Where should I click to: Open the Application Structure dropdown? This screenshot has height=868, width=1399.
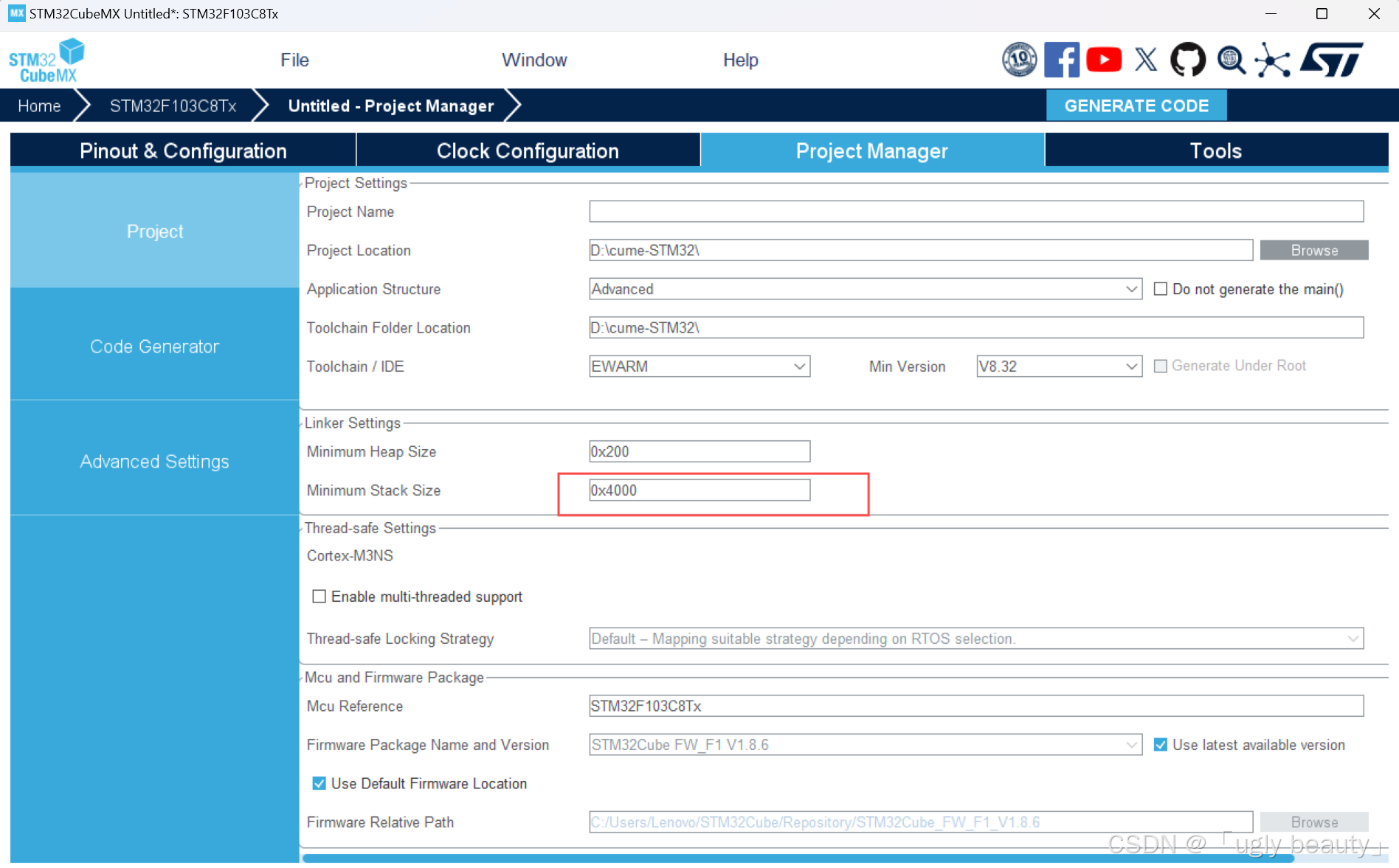pos(866,289)
